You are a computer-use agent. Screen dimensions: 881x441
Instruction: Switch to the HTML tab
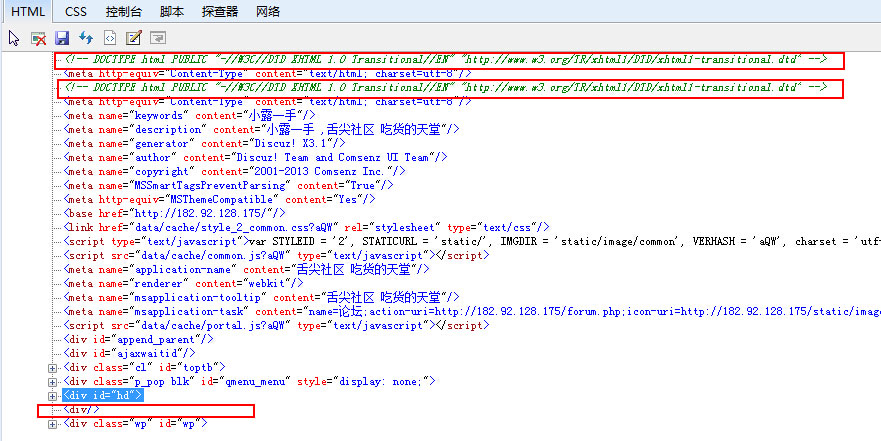[28, 12]
